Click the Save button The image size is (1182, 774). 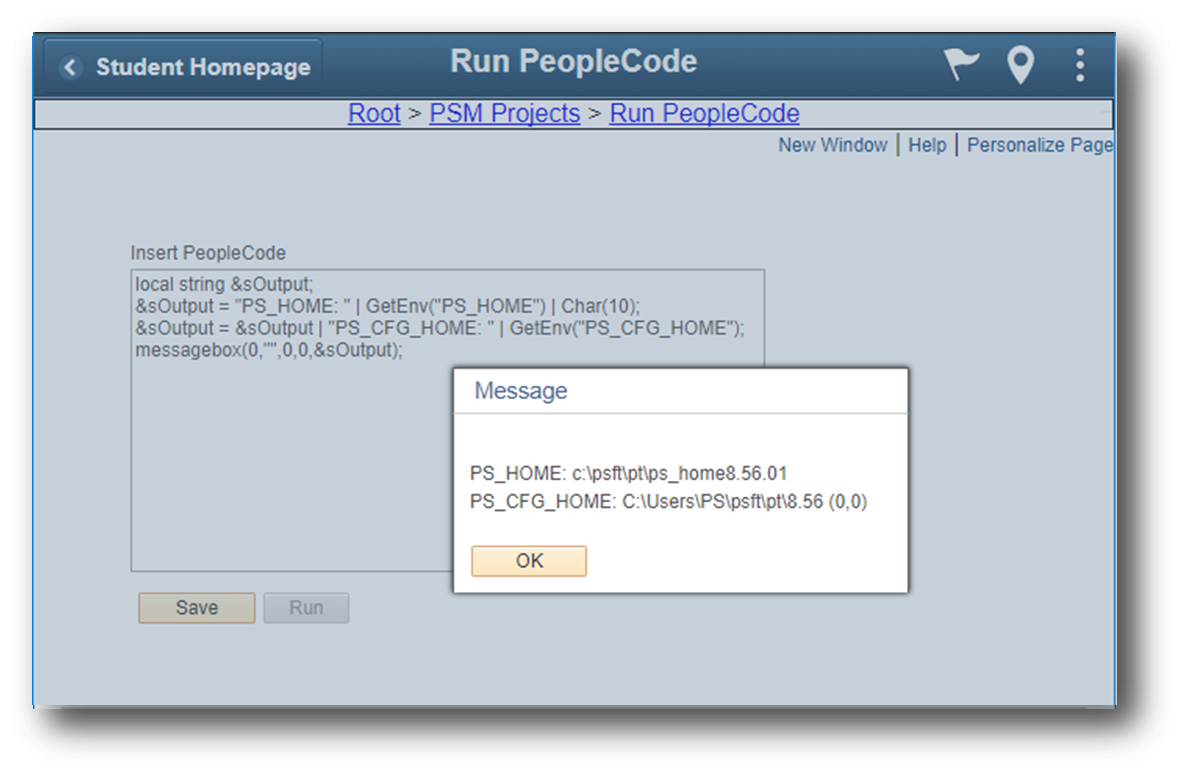point(196,608)
